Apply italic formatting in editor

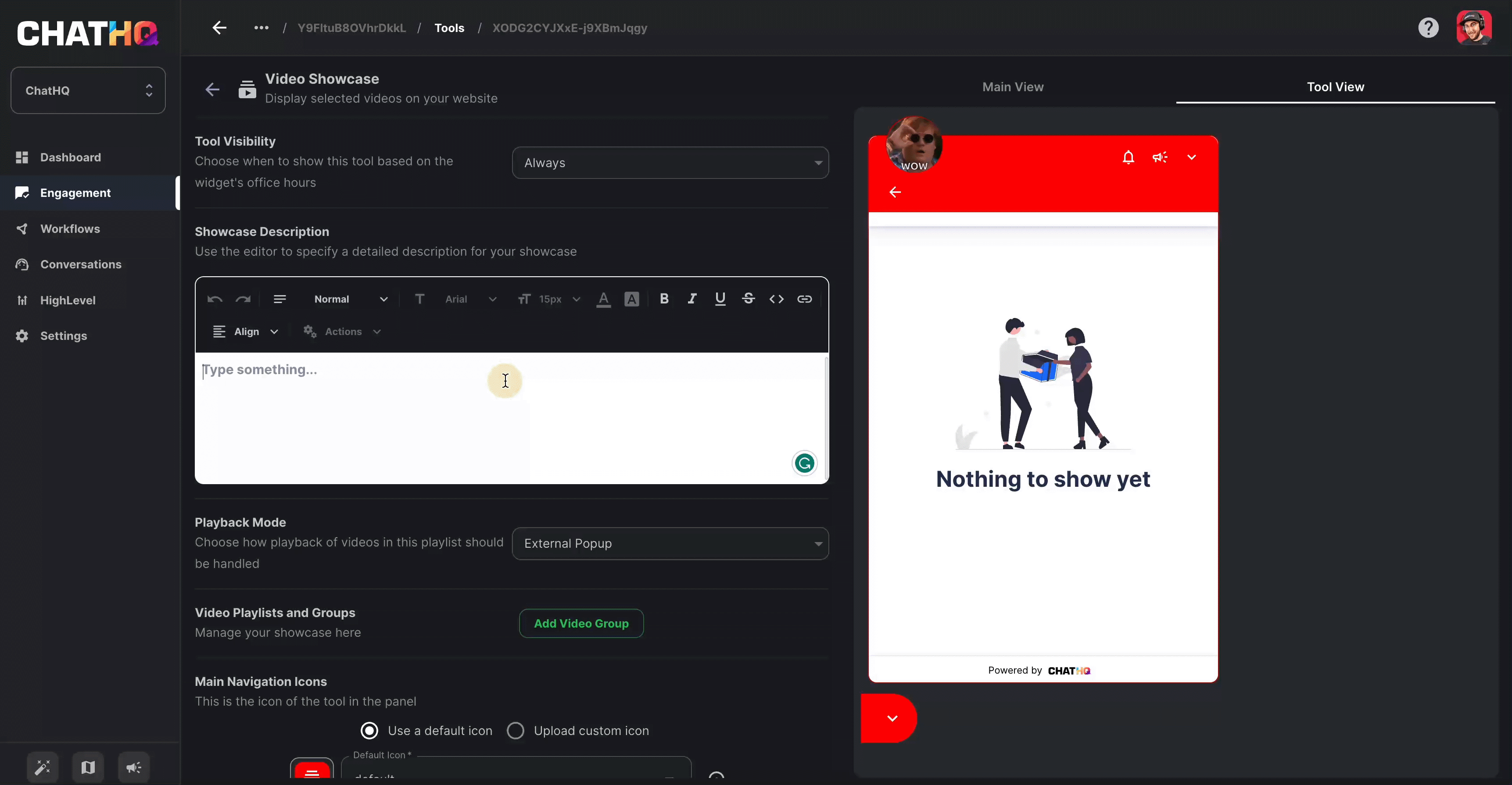point(692,299)
